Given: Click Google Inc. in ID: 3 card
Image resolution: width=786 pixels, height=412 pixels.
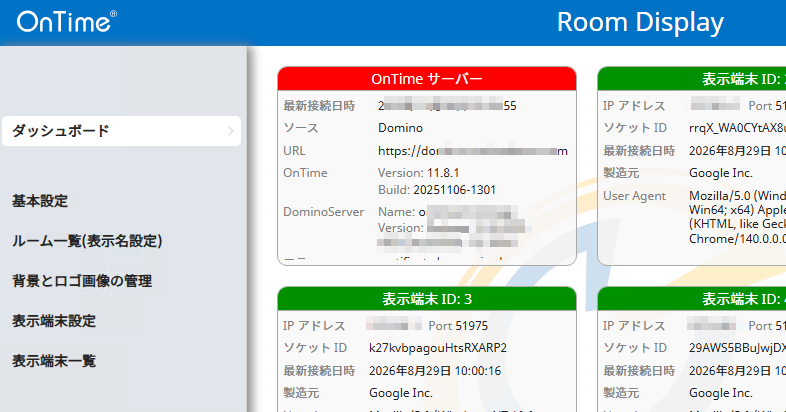Looking at the screenshot, I should pyautogui.click(x=401, y=393).
